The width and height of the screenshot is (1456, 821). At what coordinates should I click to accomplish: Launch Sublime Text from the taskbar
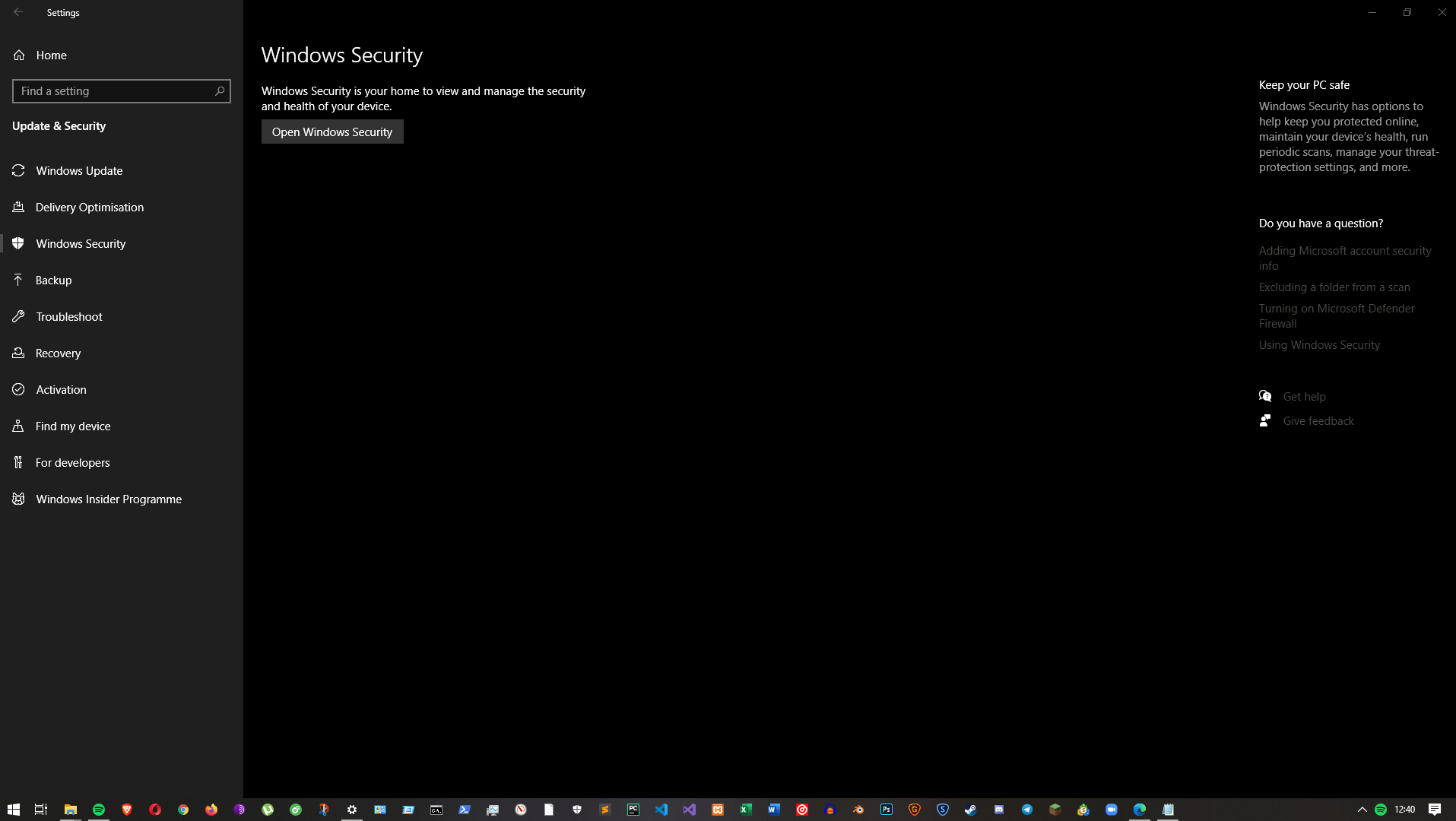[x=604, y=810]
